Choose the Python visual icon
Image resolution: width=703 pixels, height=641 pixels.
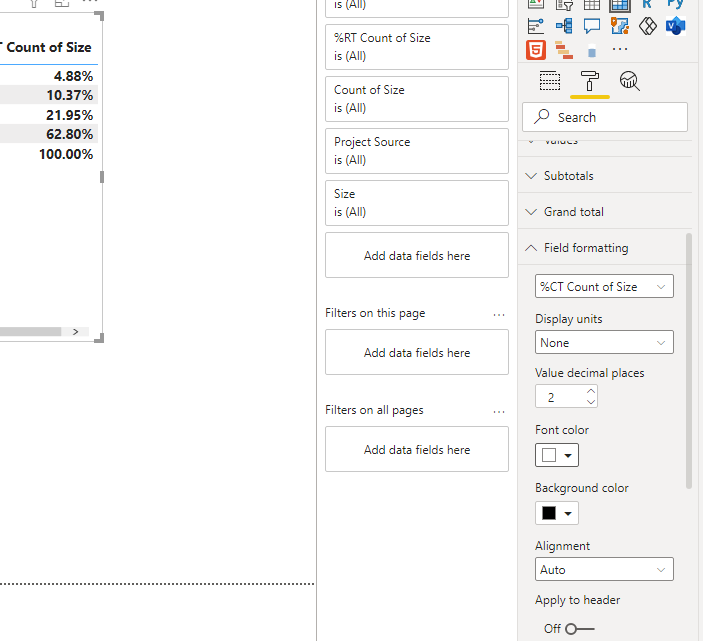pos(675,4)
